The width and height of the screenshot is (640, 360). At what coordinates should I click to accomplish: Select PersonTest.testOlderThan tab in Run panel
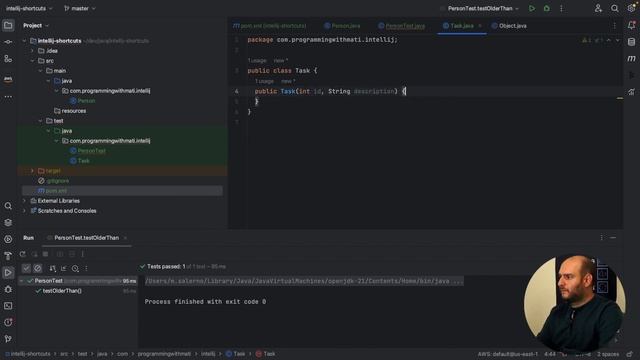[x=86, y=238]
